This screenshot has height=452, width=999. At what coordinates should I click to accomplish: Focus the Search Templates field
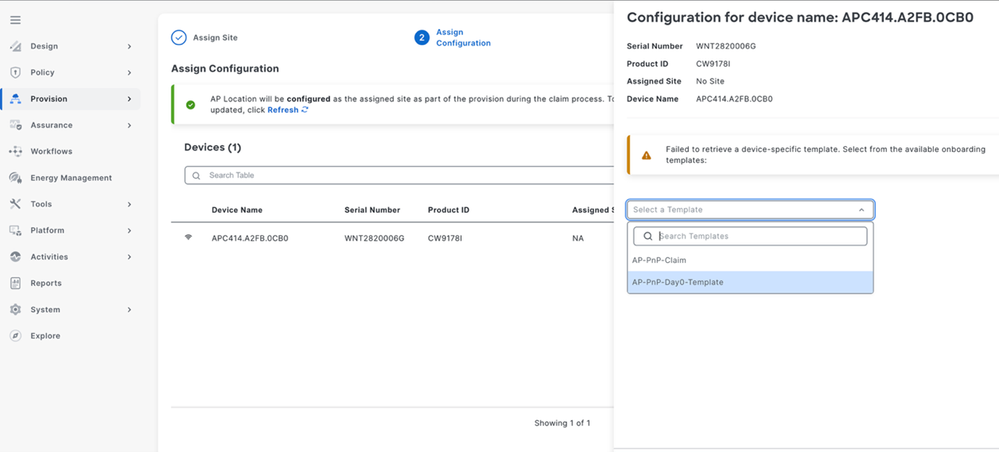(x=750, y=236)
